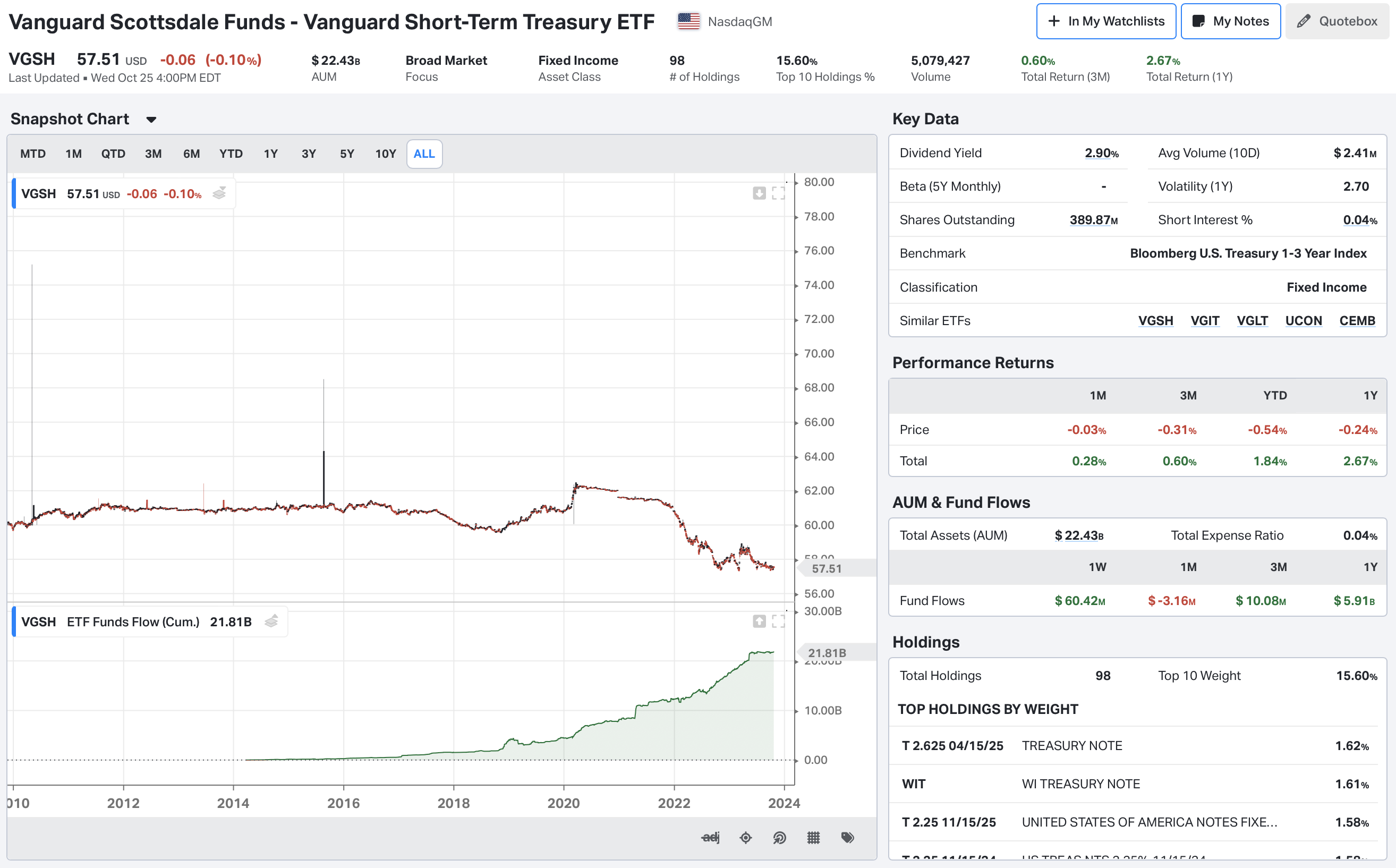Click the 57.51 price axis marker
Image resolution: width=1396 pixels, height=868 pixels.
tap(836, 568)
